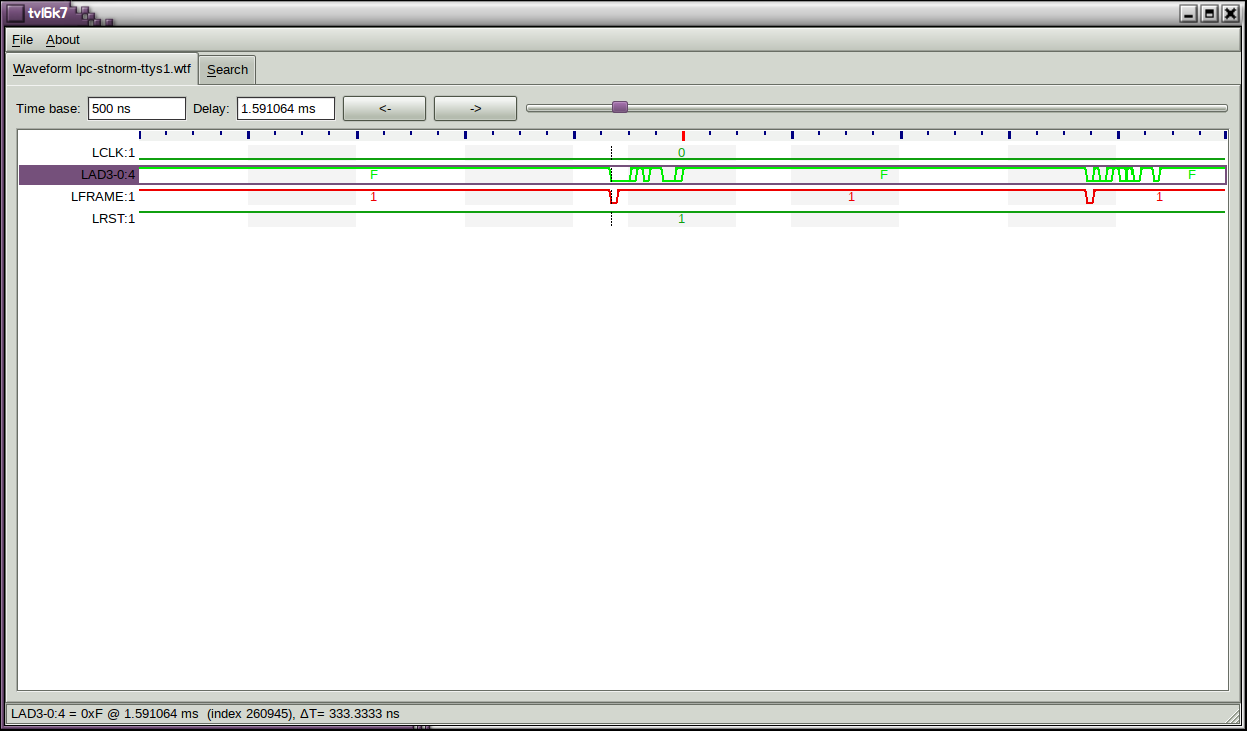Select the LAD3-0:4 signal label
Image resolution: width=1247 pixels, height=731 pixels.
(109, 175)
